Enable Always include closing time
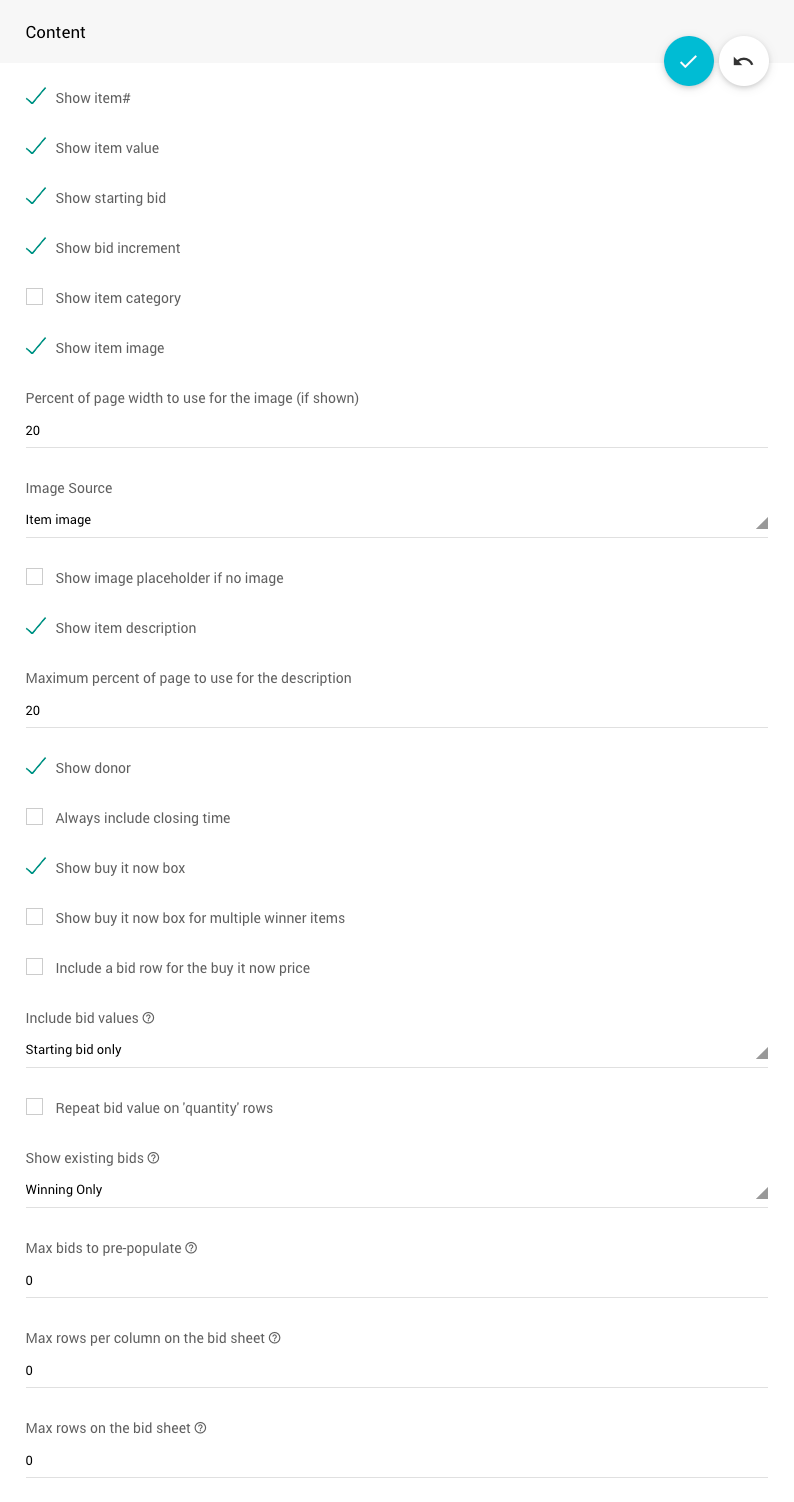The image size is (794, 1502). (35, 817)
